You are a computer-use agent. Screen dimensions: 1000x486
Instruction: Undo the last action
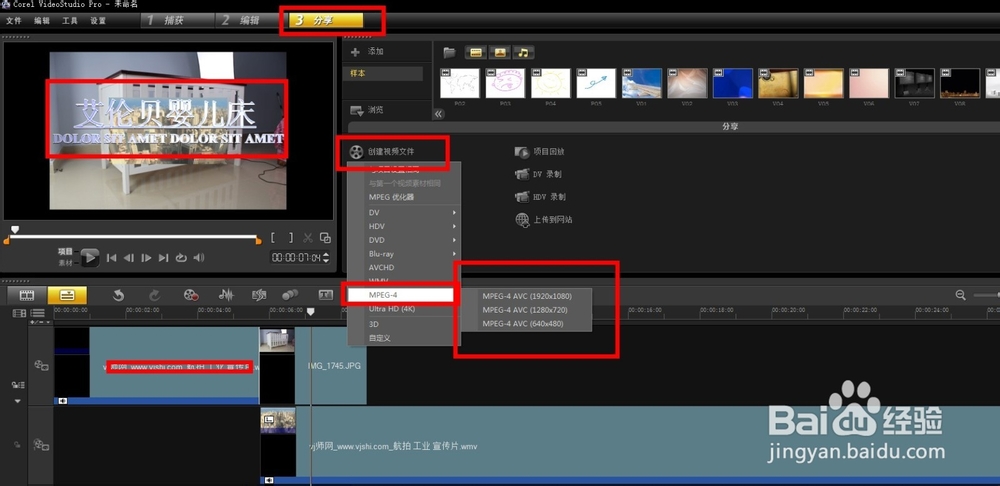pyautogui.click(x=118, y=295)
